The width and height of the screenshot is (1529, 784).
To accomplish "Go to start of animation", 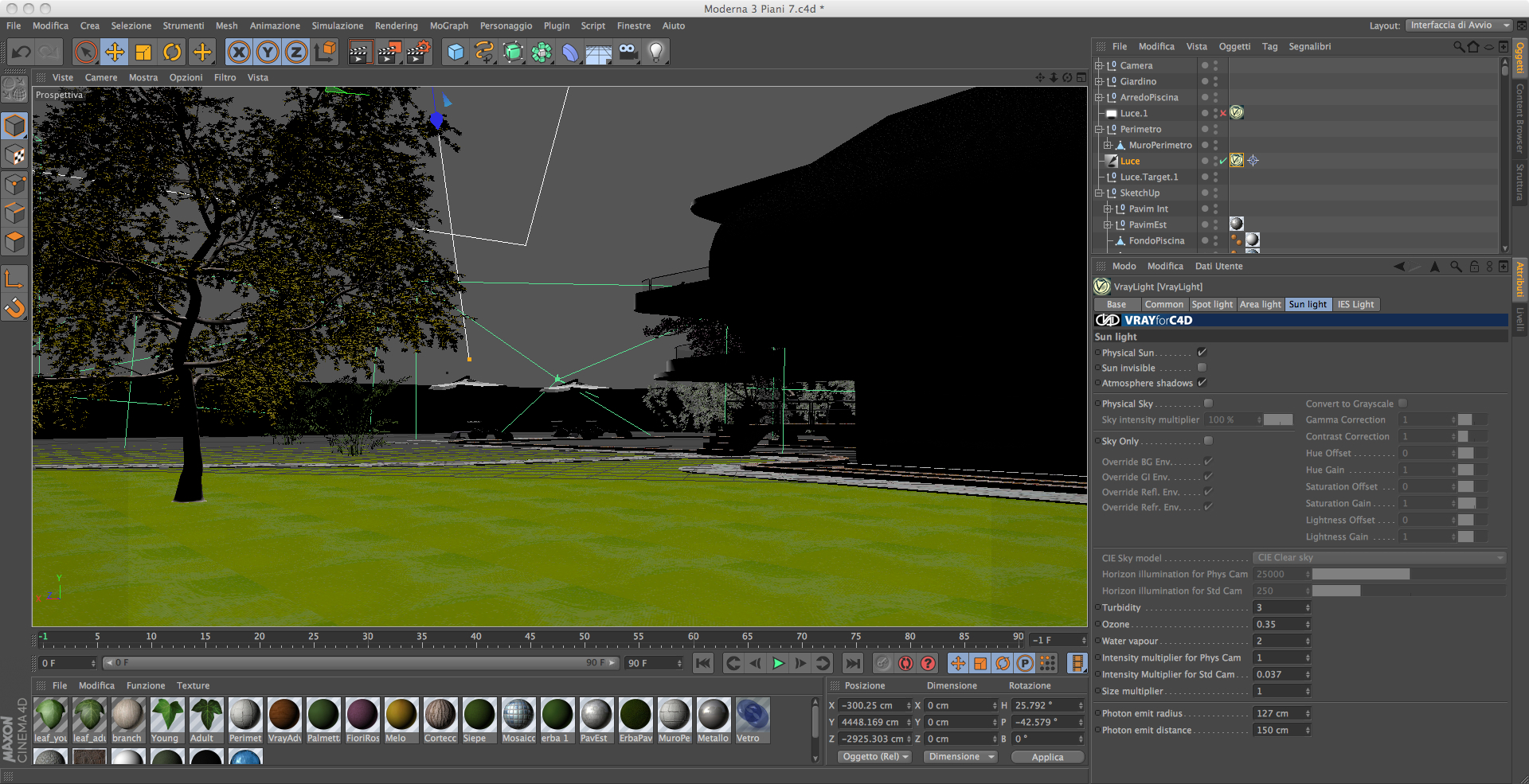I will tap(703, 663).
